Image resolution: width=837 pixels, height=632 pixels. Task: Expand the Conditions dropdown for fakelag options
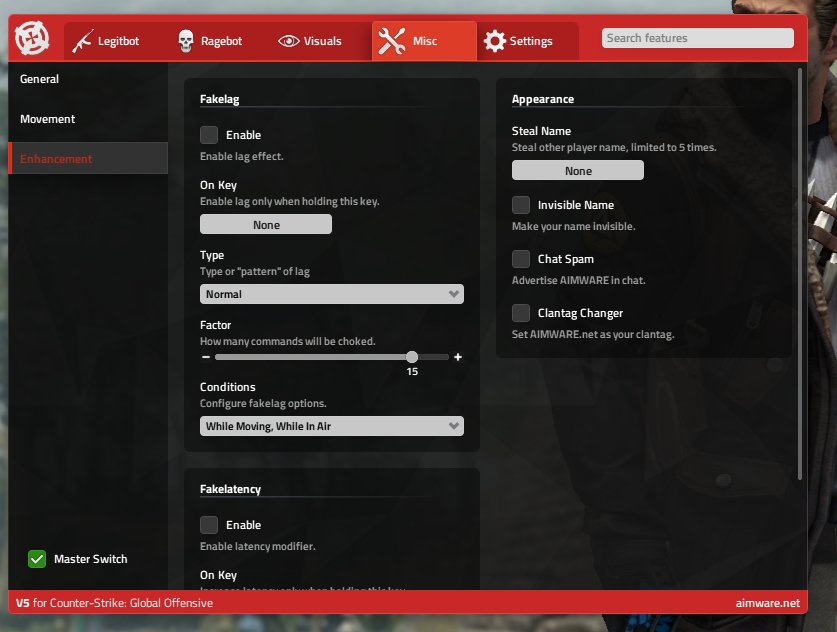[332, 426]
